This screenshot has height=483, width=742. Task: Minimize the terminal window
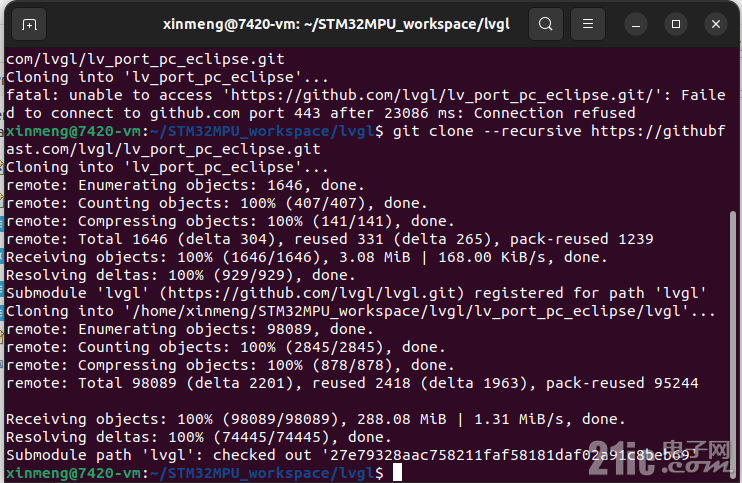pyautogui.click(x=636, y=24)
